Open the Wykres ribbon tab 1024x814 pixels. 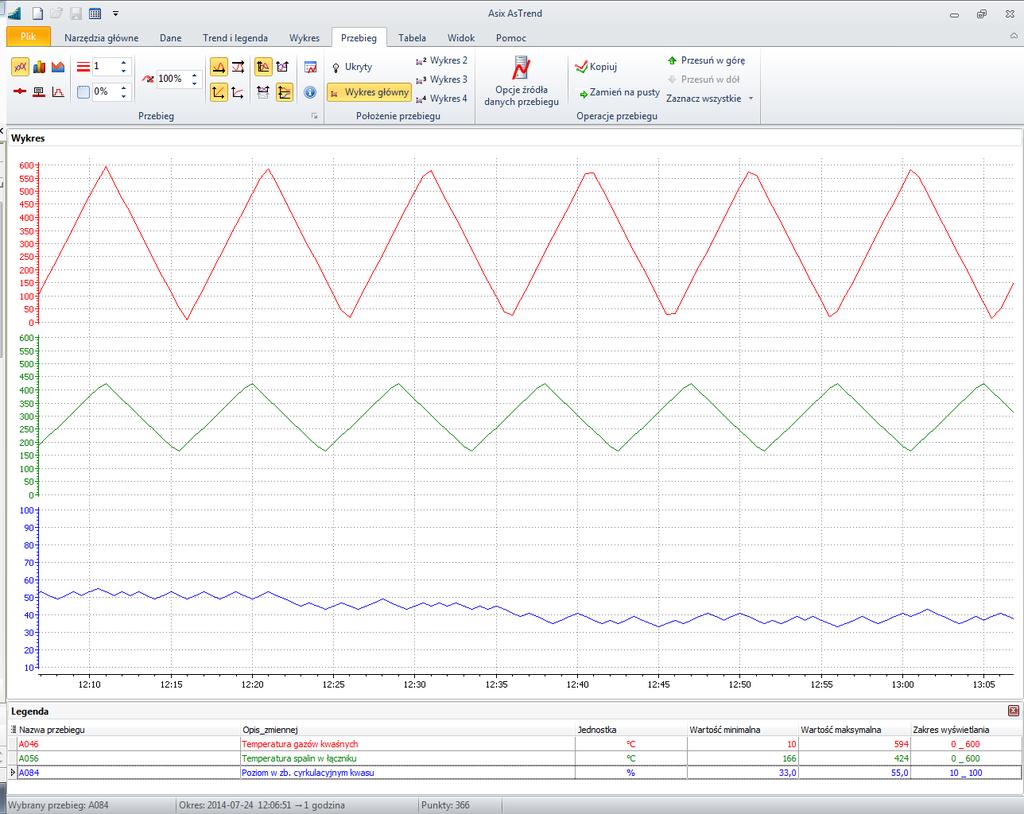coord(304,38)
